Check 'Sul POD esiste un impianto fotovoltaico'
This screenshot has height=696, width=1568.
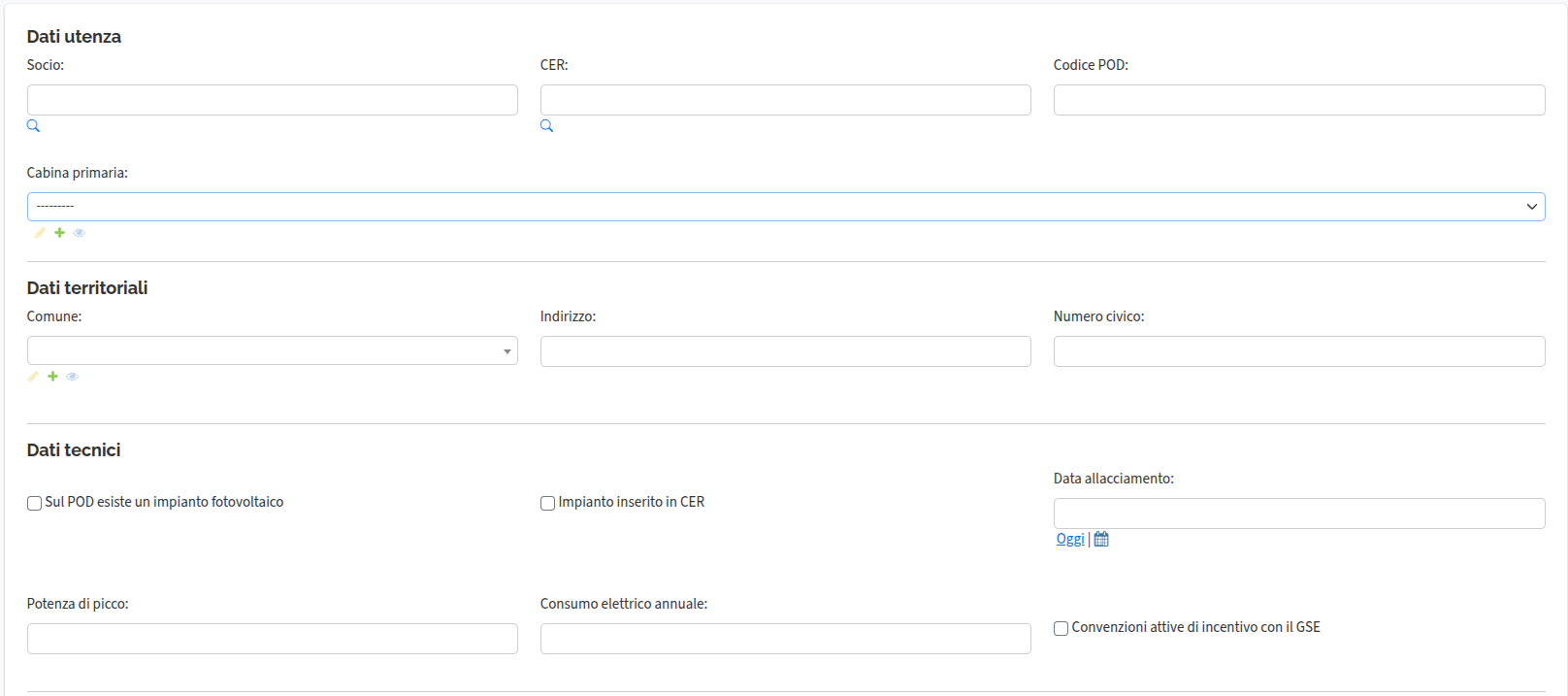pos(34,503)
